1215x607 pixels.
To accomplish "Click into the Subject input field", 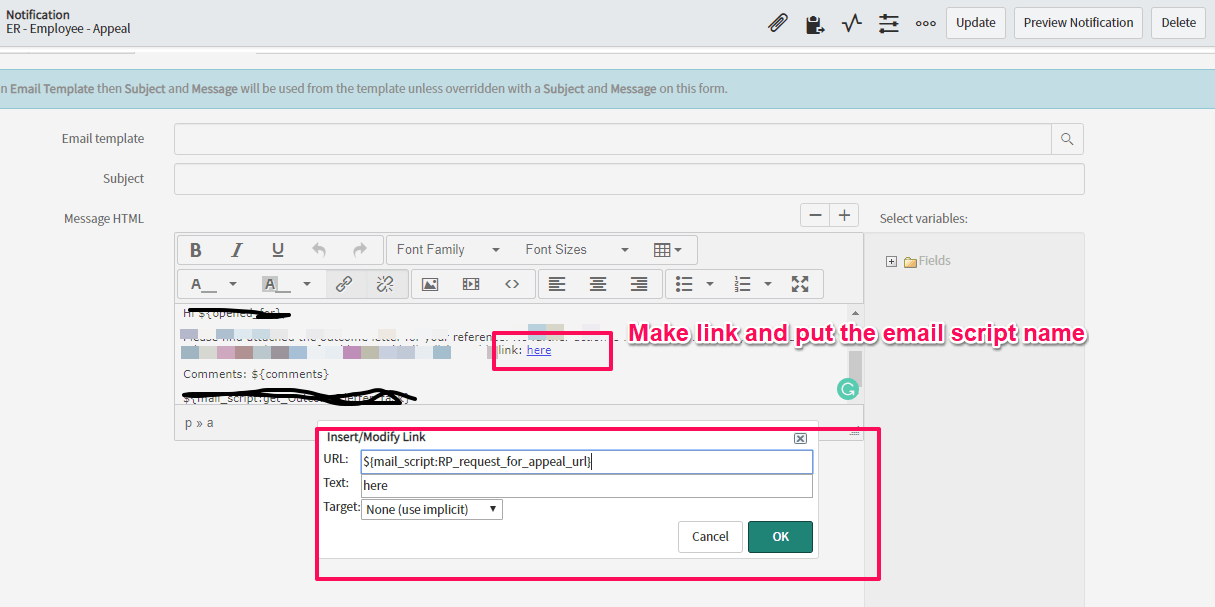I will 629,179.
